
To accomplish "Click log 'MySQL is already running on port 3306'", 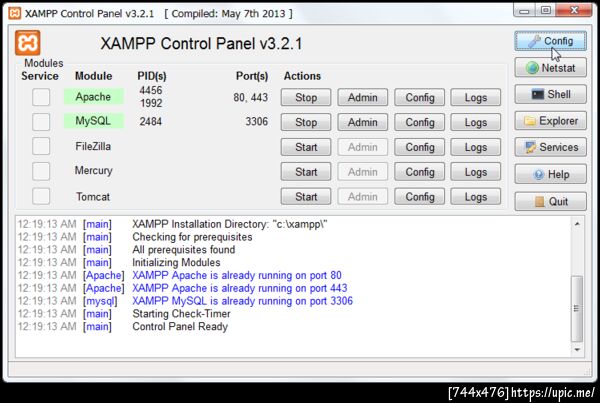I will click(243, 301).
